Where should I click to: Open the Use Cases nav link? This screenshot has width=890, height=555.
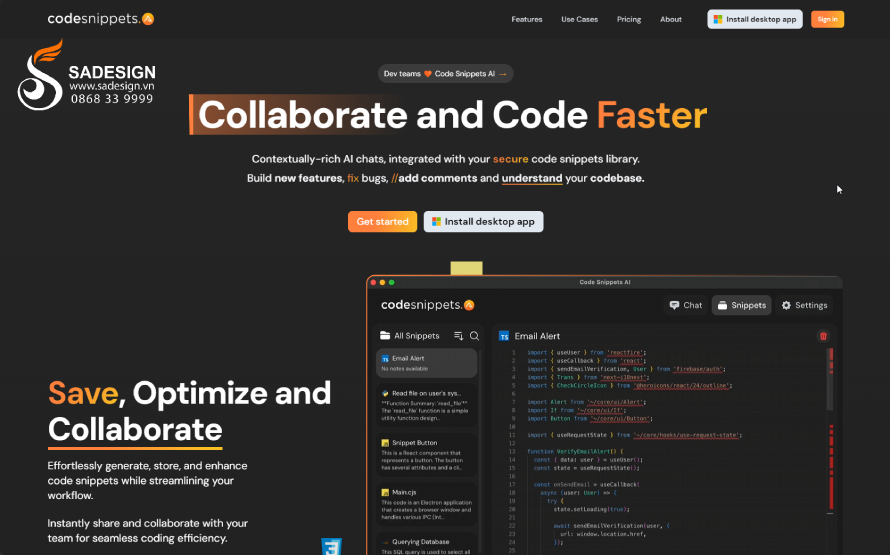tap(579, 19)
